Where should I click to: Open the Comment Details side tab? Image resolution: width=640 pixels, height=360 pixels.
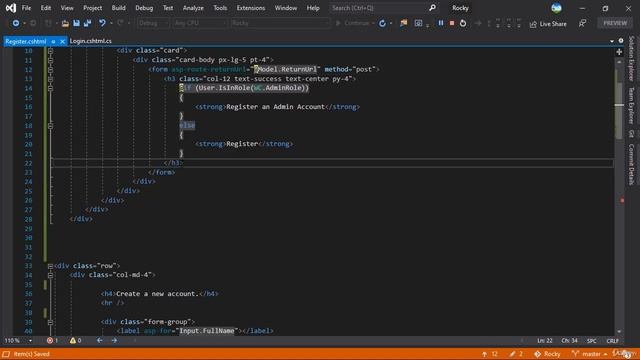point(631,164)
